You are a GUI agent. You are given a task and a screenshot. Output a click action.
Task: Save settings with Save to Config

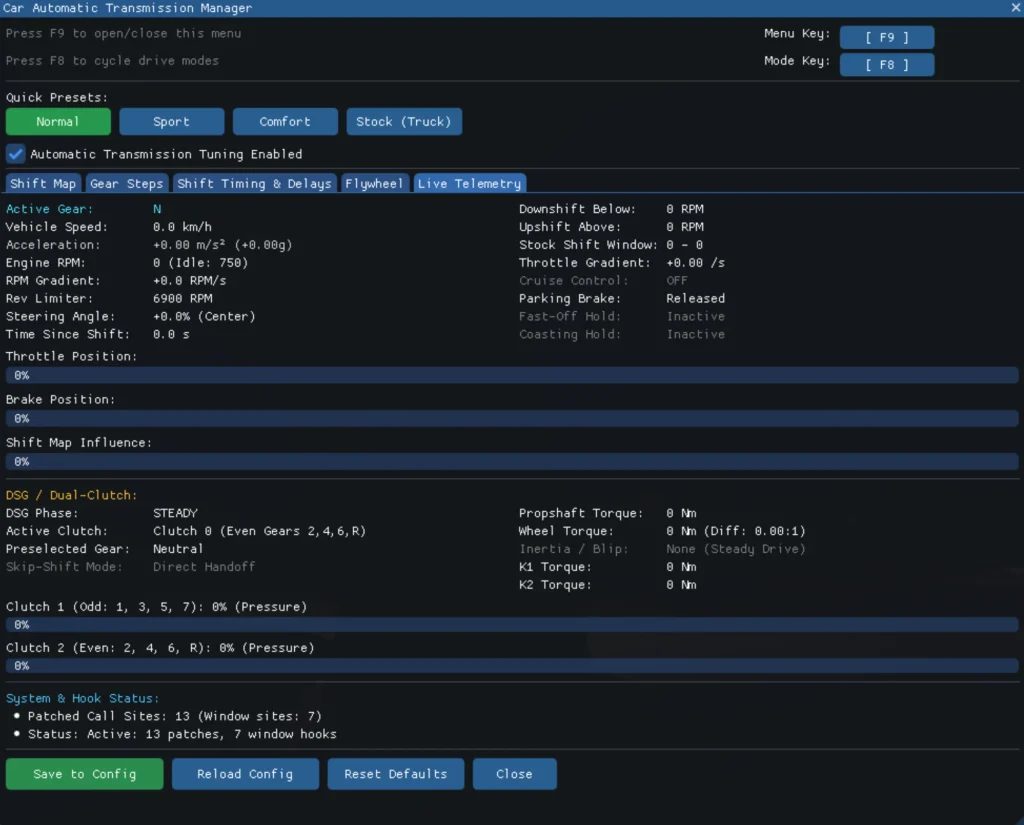tap(85, 774)
